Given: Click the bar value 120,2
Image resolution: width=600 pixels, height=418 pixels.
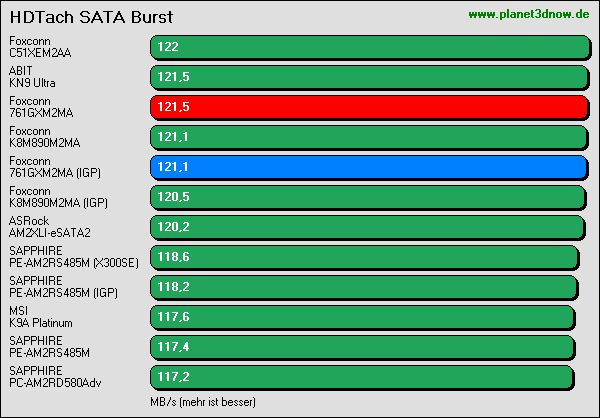Looking at the screenshot, I should 173,227.
